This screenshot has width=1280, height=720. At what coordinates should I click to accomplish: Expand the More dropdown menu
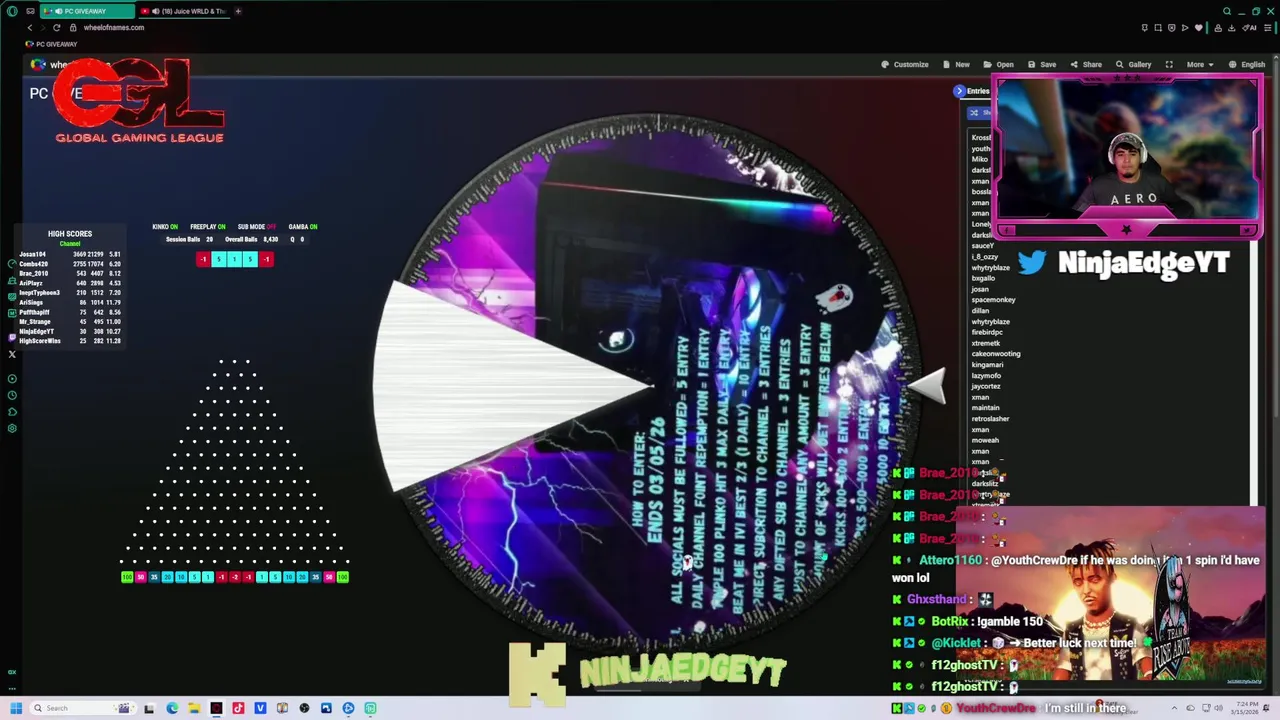(1199, 64)
